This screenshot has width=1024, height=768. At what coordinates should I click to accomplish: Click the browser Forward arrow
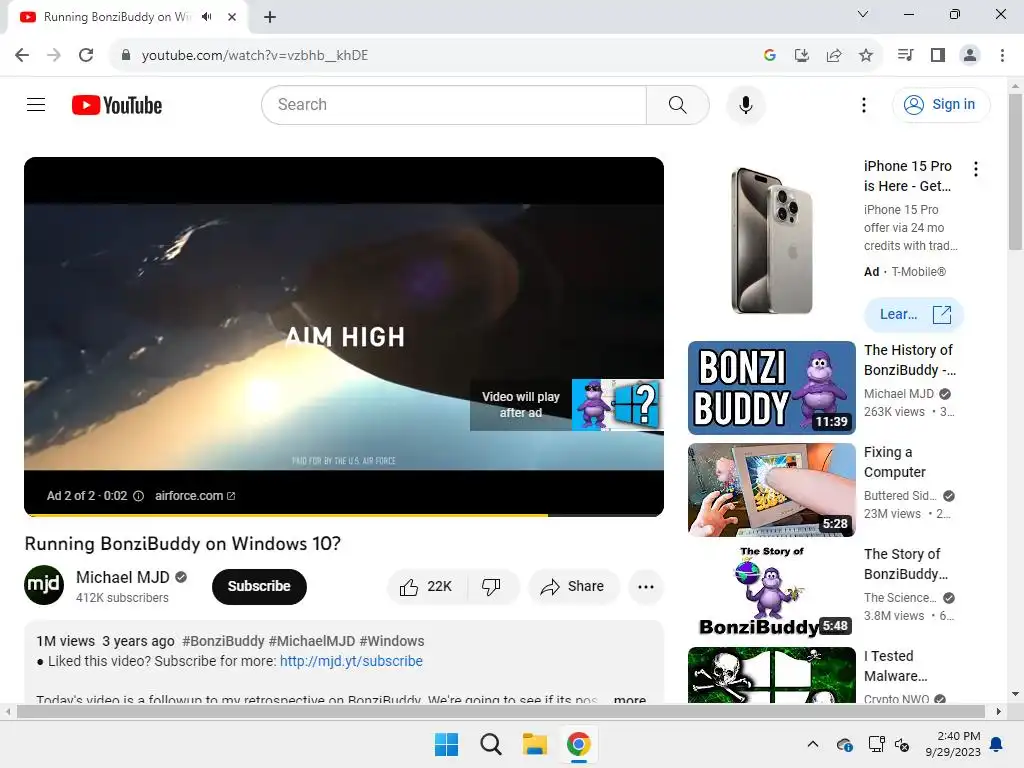(54, 55)
